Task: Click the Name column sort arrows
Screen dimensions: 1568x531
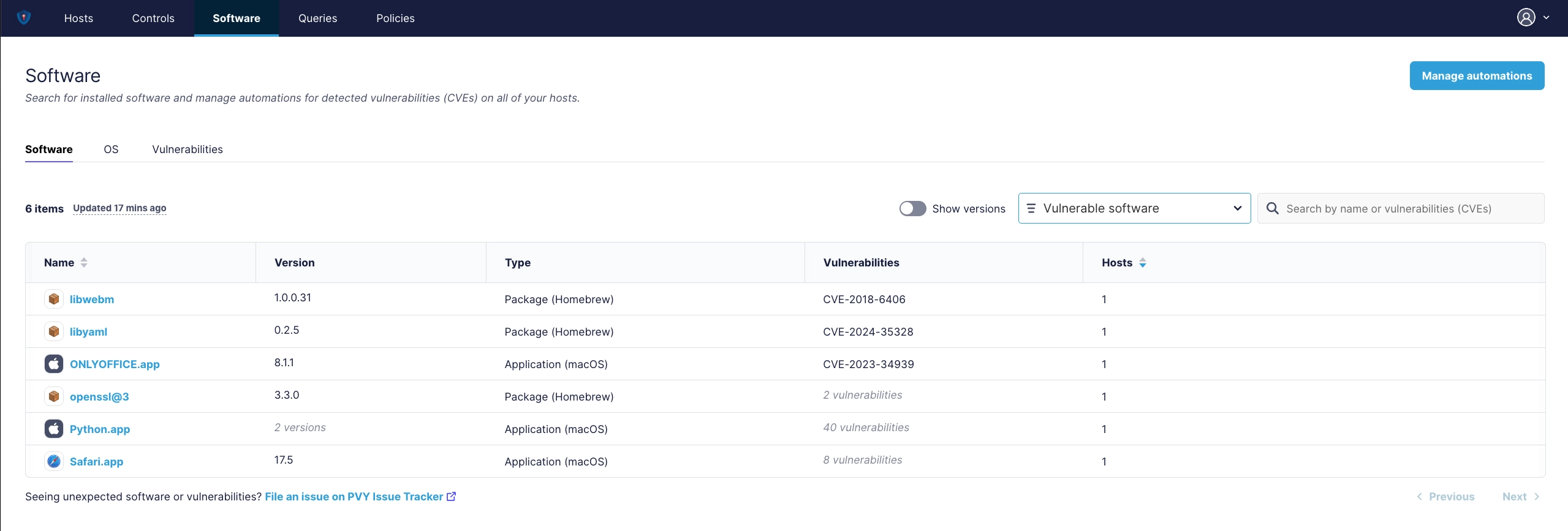Action: point(84,262)
